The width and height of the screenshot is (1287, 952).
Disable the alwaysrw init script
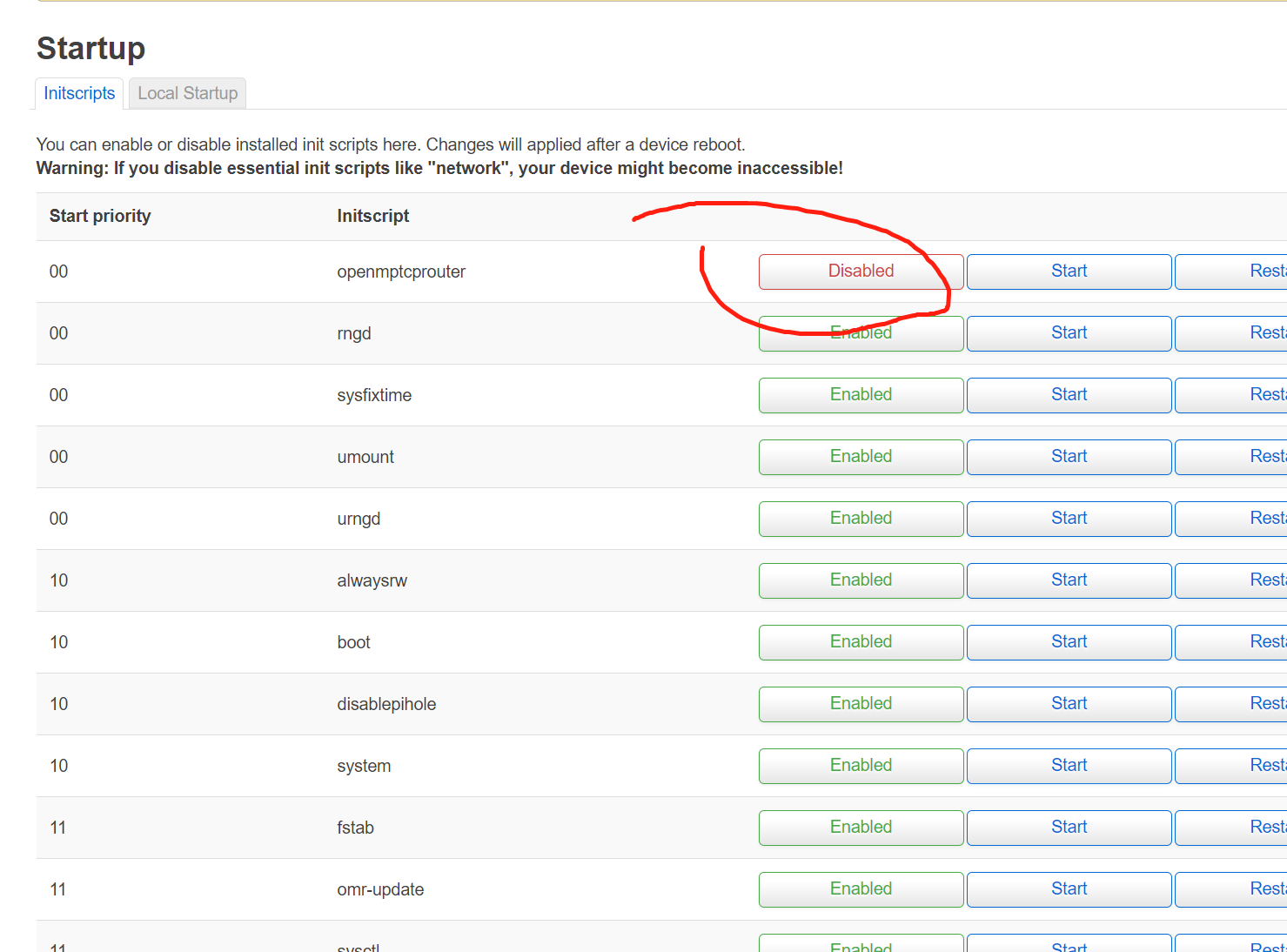[x=861, y=580]
